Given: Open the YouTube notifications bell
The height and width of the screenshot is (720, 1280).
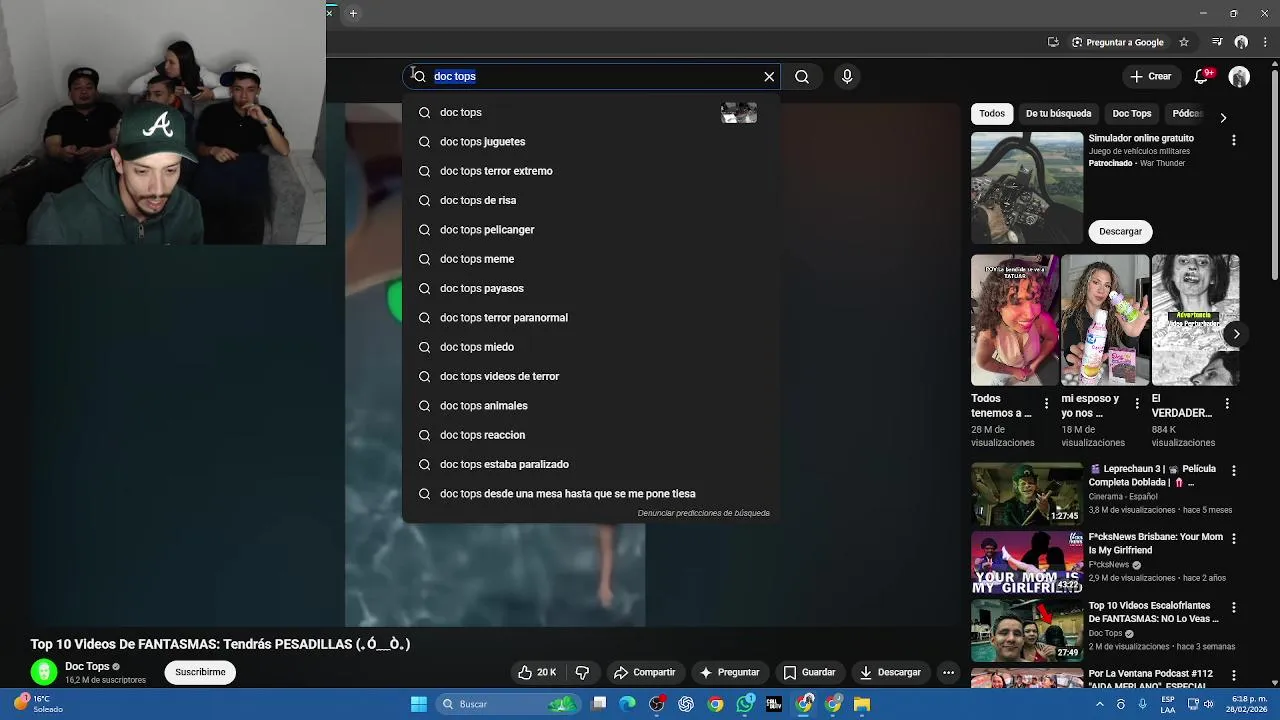Looking at the screenshot, I should (x=1202, y=76).
